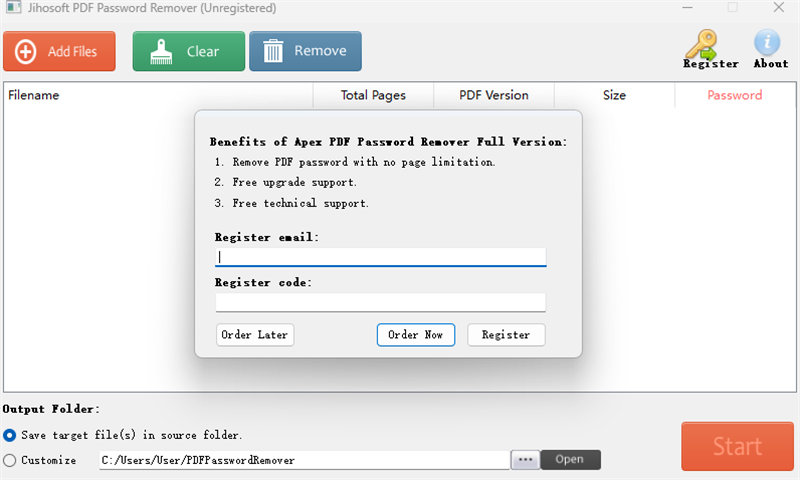Open the output folder with Open
Image resolution: width=800 pixels, height=480 pixels.
tap(570, 460)
